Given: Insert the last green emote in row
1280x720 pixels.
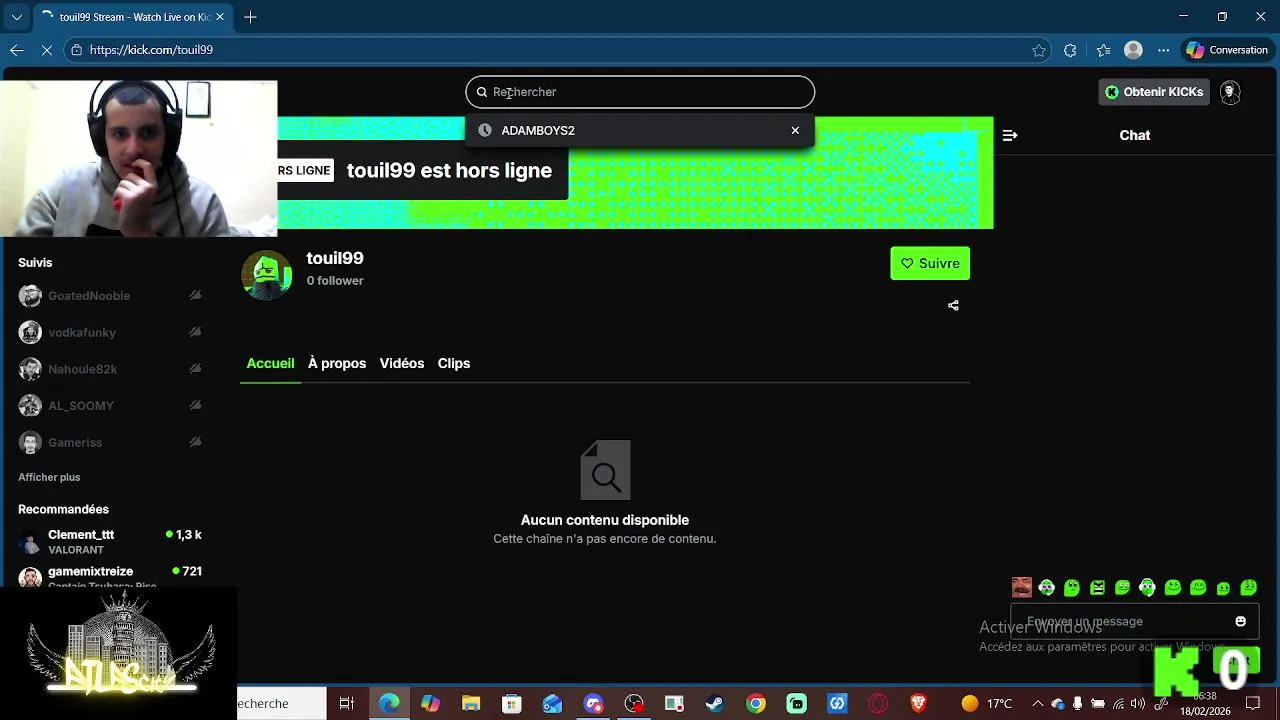Looking at the screenshot, I should pos(1248,588).
